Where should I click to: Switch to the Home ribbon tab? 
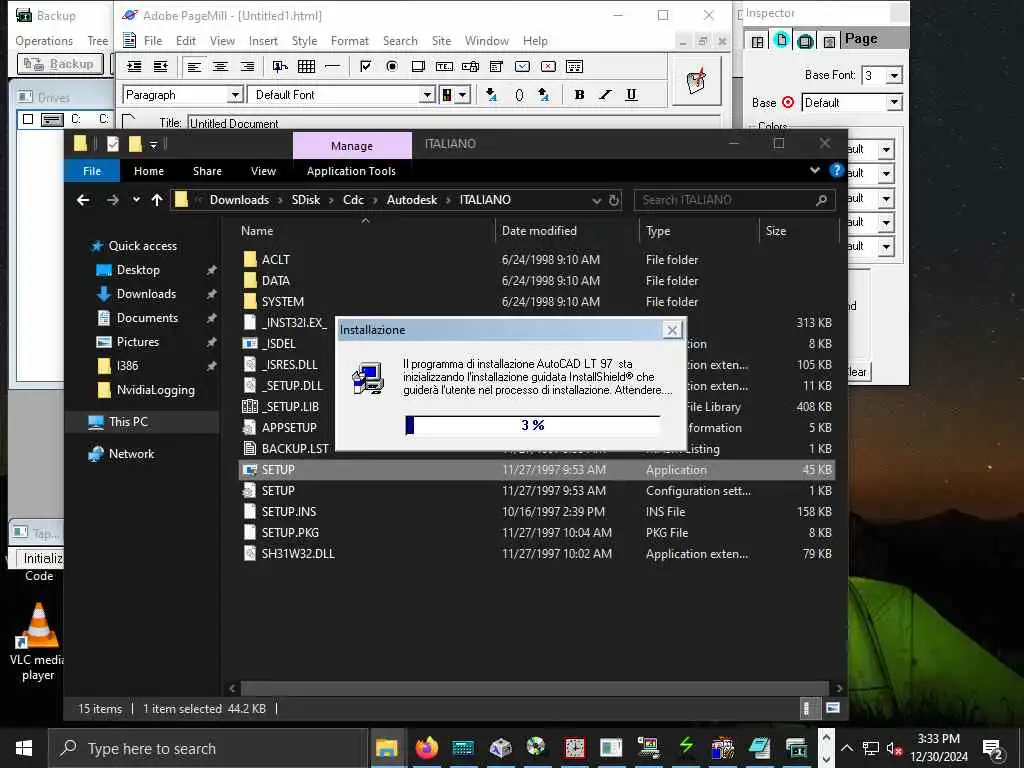(149, 171)
